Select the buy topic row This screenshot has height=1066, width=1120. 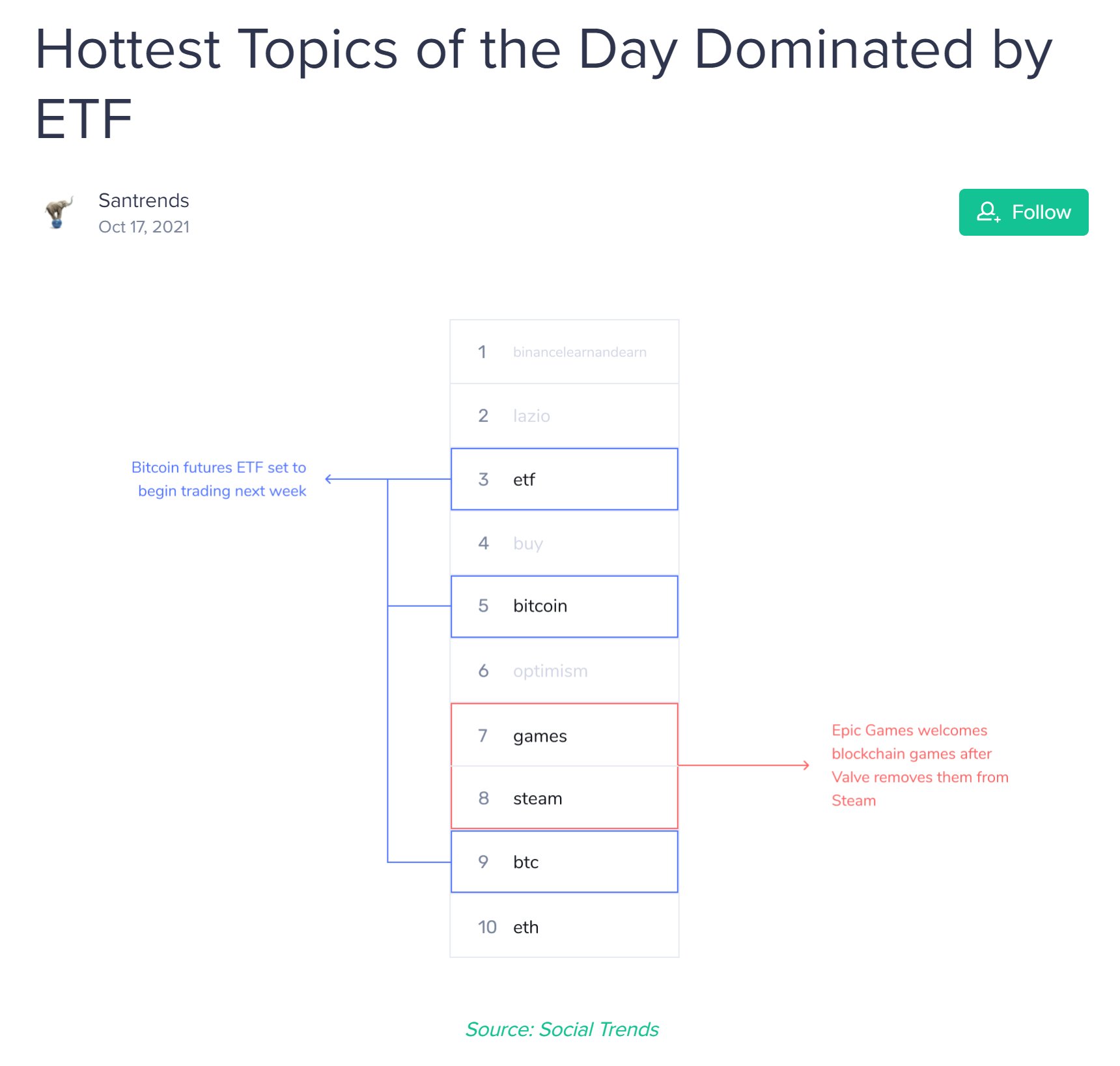(x=565, y=543)
